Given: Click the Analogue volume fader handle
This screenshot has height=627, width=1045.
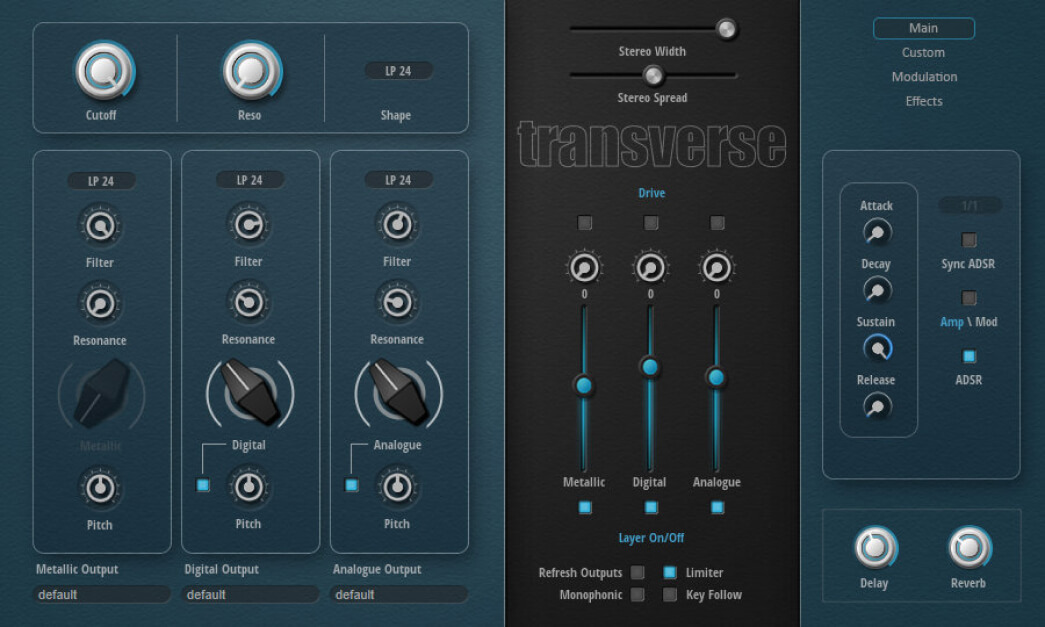Looking at the screenshot, I should click(716, 378).
